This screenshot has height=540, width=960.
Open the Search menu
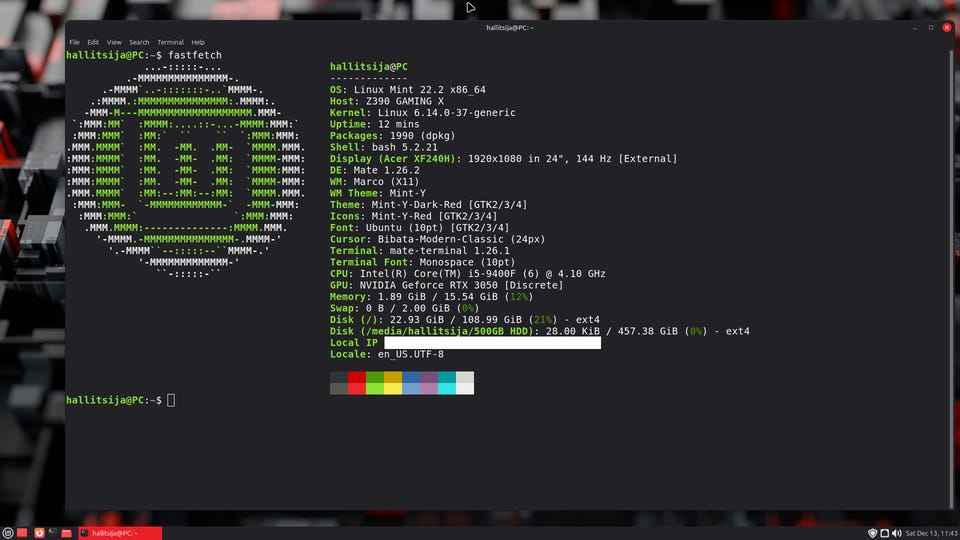pos(139,42)
